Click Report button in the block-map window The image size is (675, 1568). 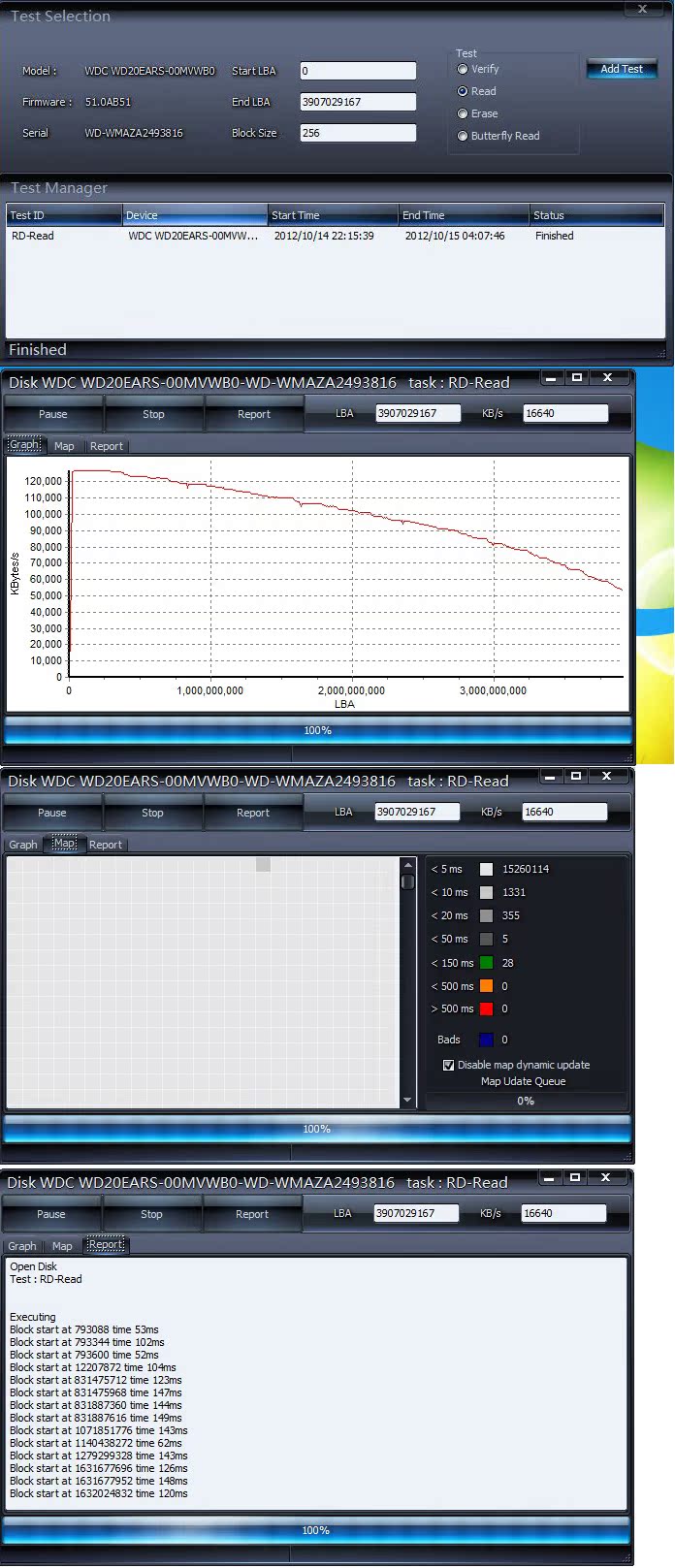point(253,813)
